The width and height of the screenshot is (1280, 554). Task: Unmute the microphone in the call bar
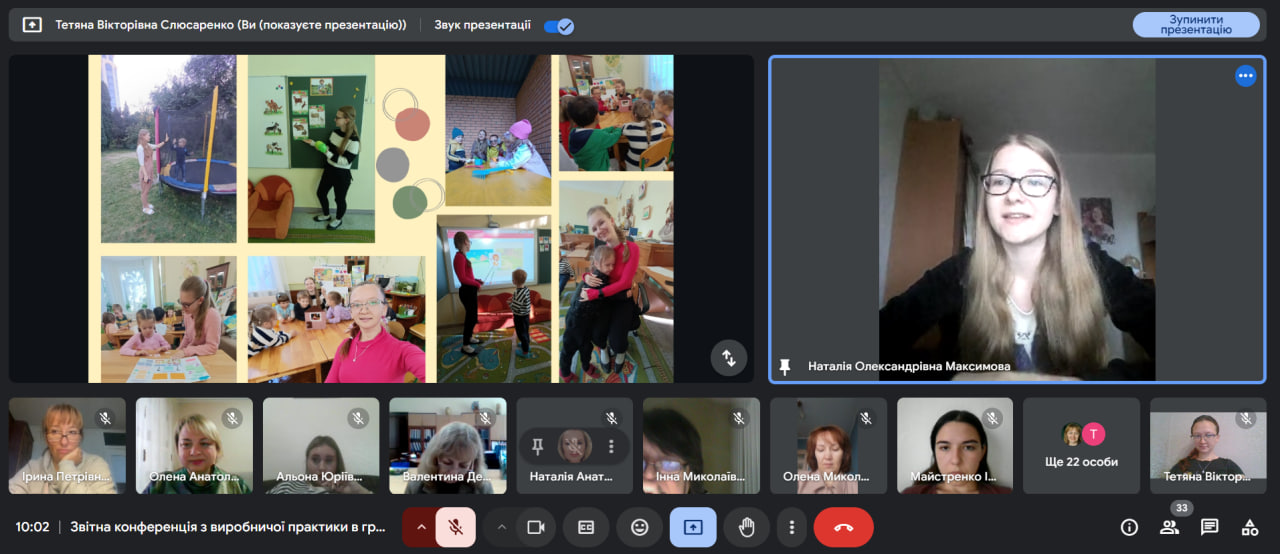456,527
